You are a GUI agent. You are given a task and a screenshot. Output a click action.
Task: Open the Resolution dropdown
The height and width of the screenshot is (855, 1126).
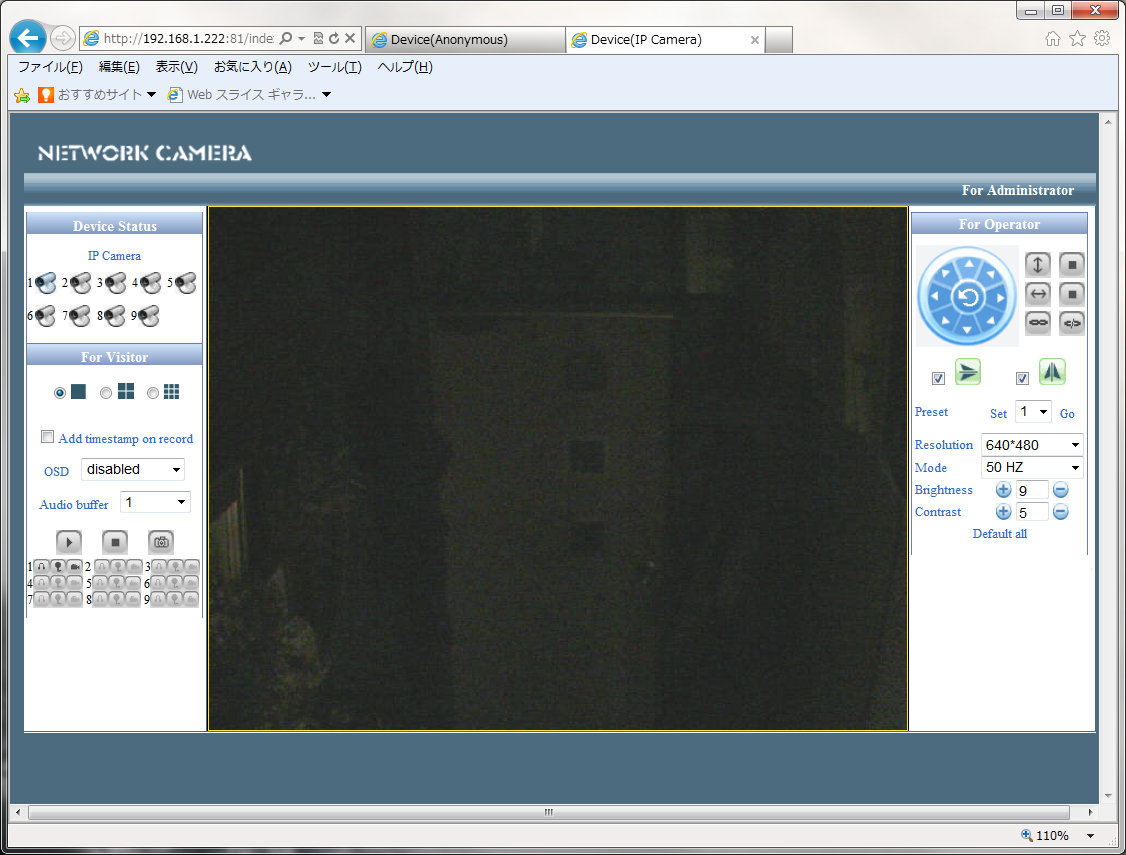1032,445
